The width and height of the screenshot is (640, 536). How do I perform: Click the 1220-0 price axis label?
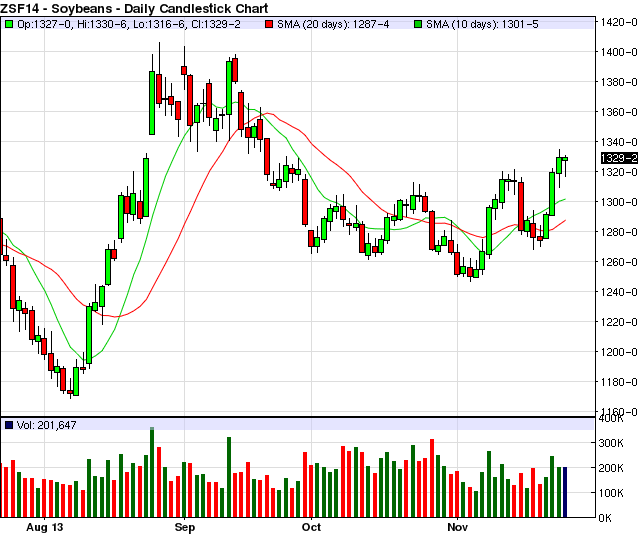click(x=619, y=322)
